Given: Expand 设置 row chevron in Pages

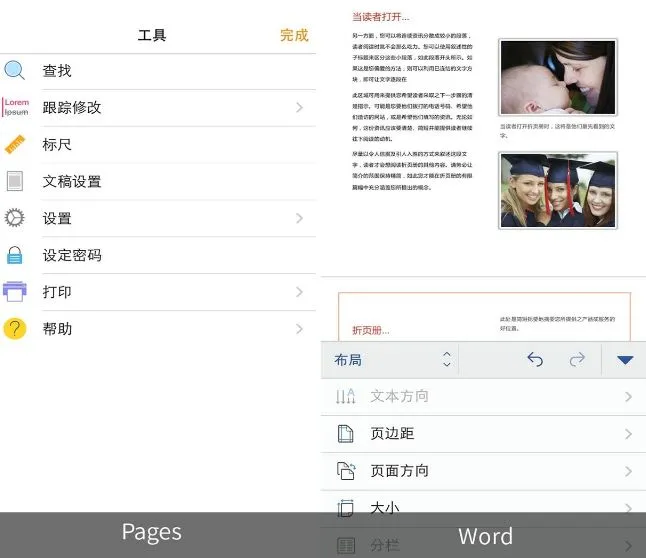Looking at the screenshot, I should click(x=300, y=218).
